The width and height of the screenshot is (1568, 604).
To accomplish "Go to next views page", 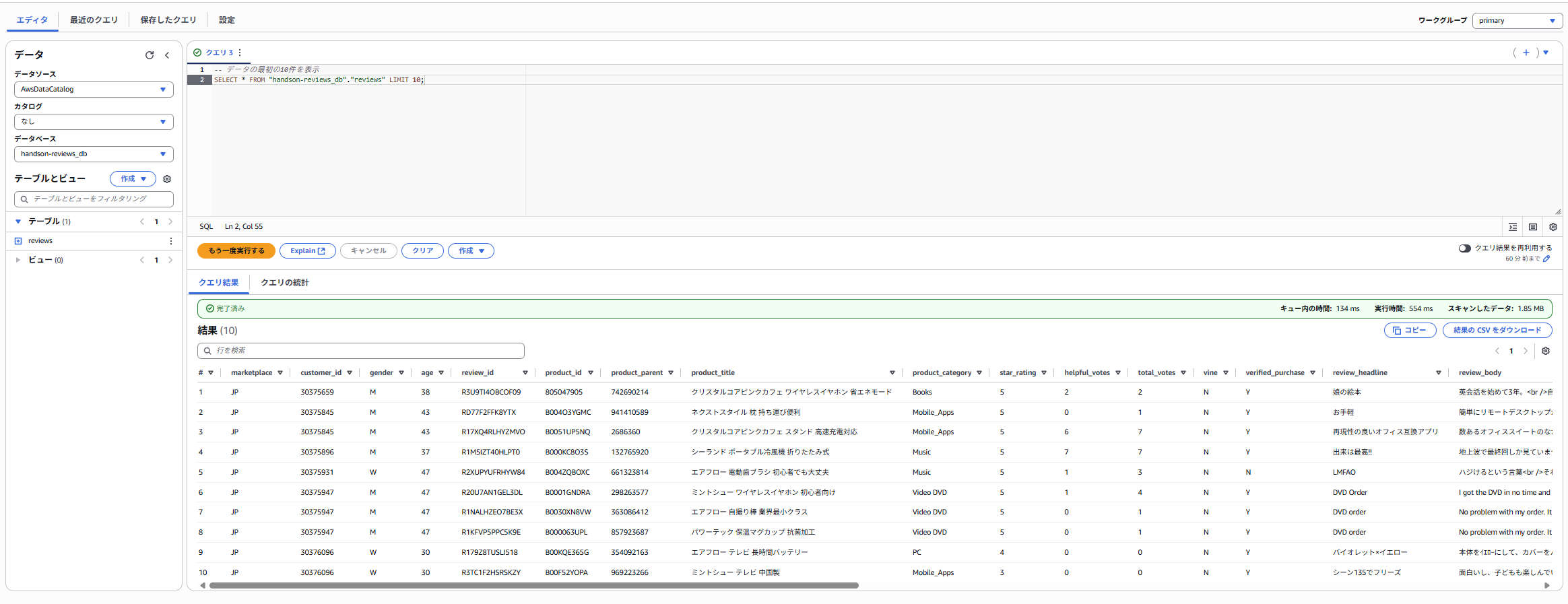I will pos(170,260).
